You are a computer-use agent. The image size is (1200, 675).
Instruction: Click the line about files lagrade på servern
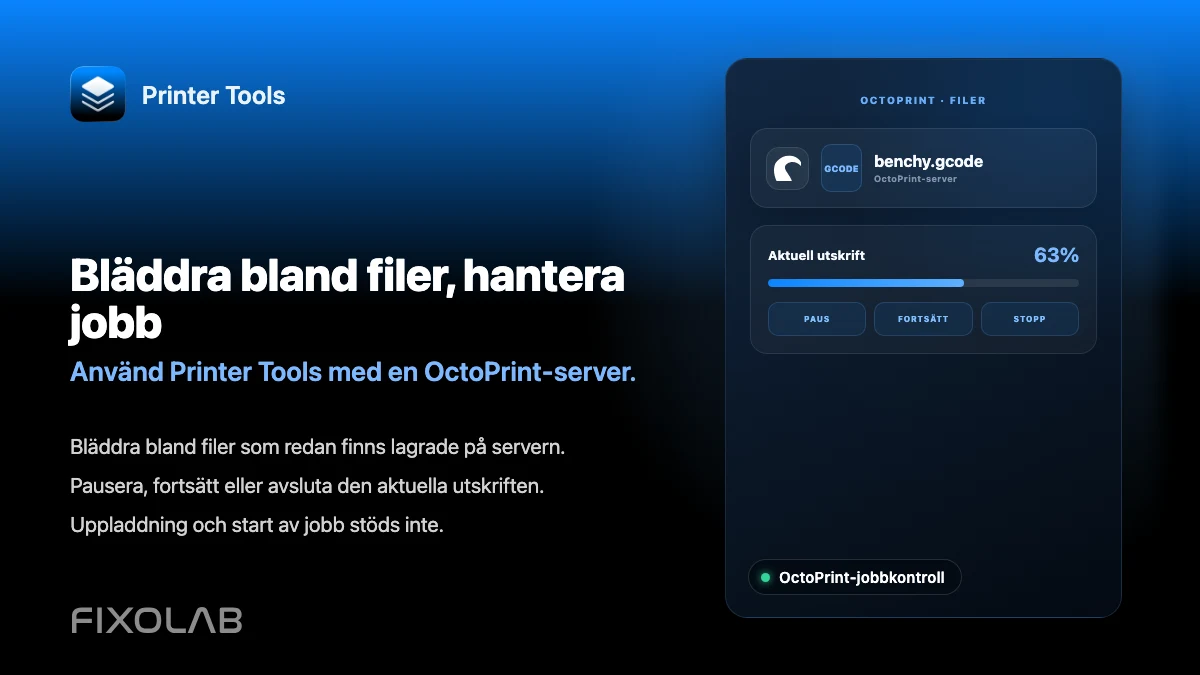[x=318, y=448]
